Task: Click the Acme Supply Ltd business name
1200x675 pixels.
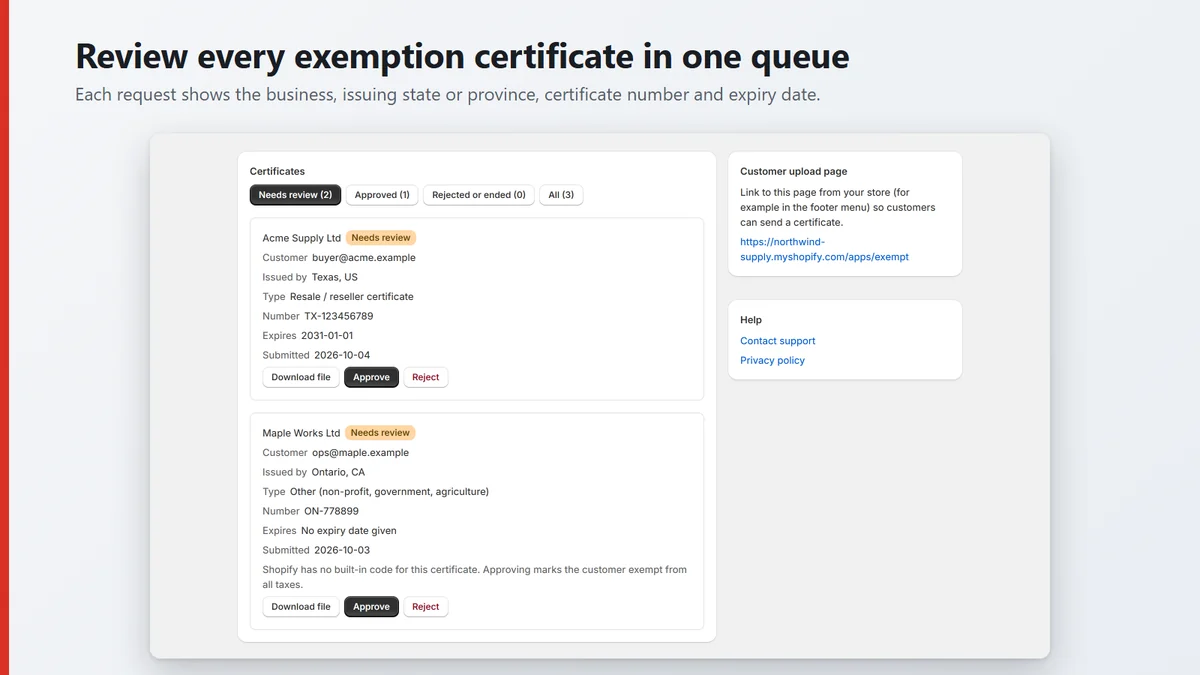Action: click(301, 238)
